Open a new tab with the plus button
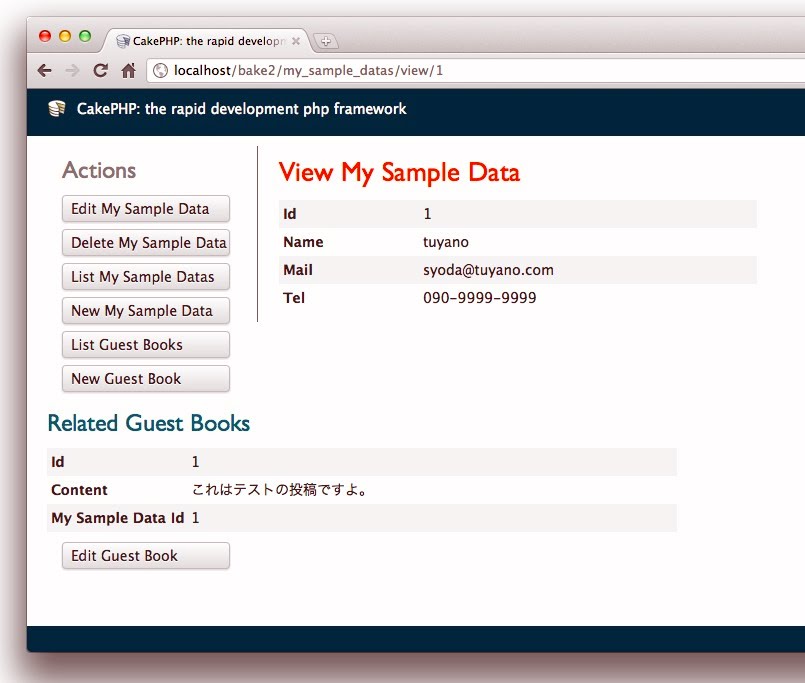Screen dimensions: 805x683 (x=325, y=41)
